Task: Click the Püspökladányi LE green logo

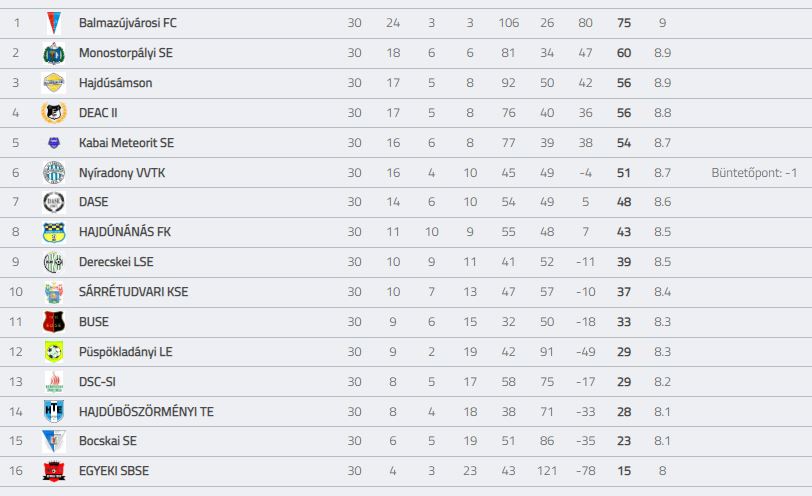Action: [54, 352]
